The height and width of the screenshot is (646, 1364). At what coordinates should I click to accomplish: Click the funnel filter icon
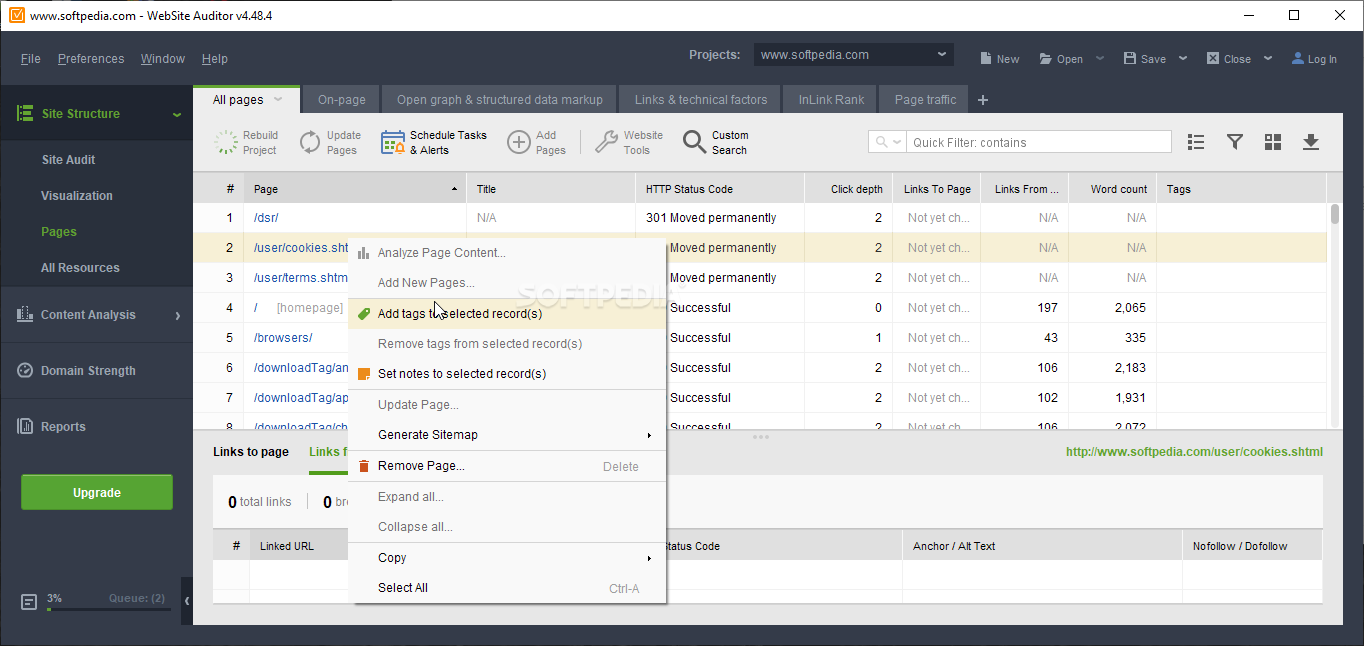pyautogui.click(x=1235, y=142)
